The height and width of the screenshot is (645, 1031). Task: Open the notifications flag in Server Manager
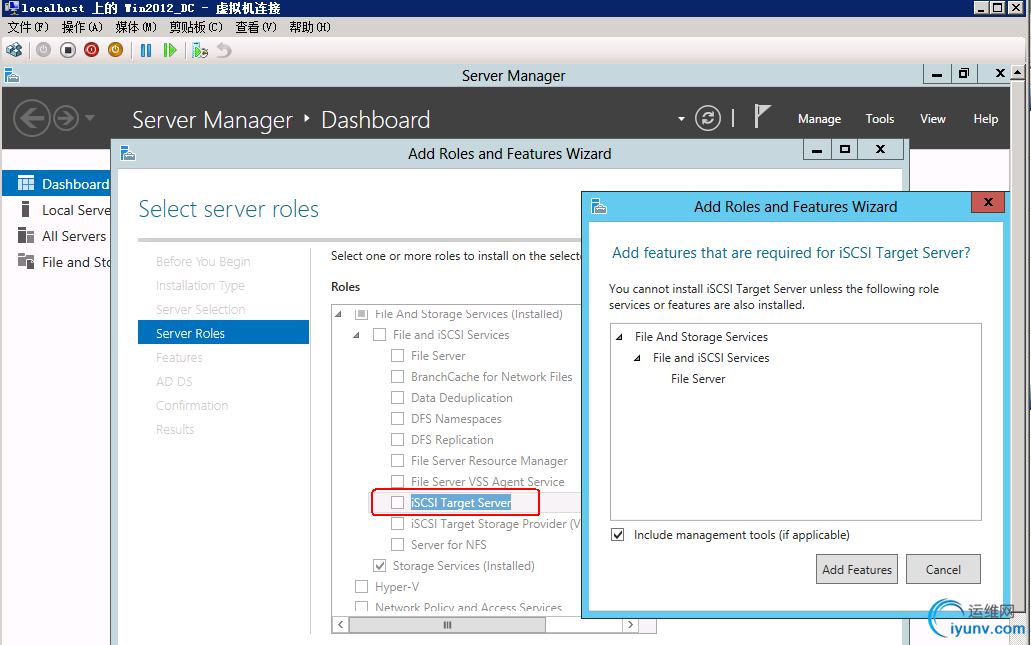(761, 117)
